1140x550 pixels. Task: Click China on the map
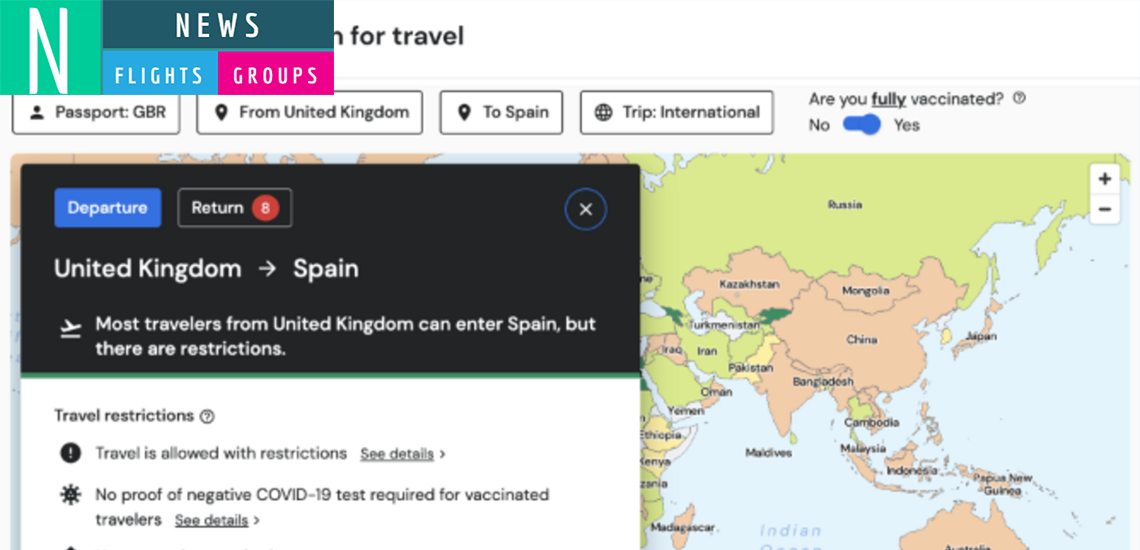[861, 340]
